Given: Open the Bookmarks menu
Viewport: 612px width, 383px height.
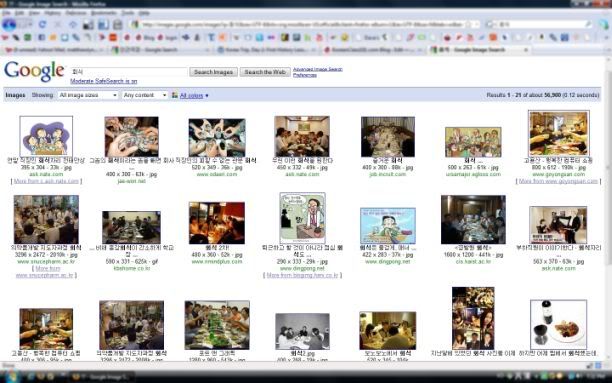Looking at the screenshot, I should pyautogui.click(x=103, y=13).
